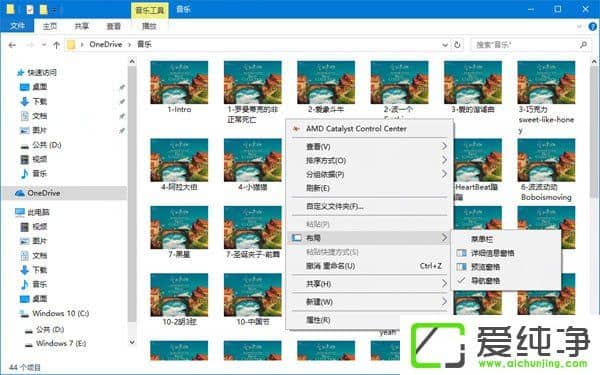Open 图片 under 此电脑
The height and width of the screenshot is (375, 600).
pos(34,241)
